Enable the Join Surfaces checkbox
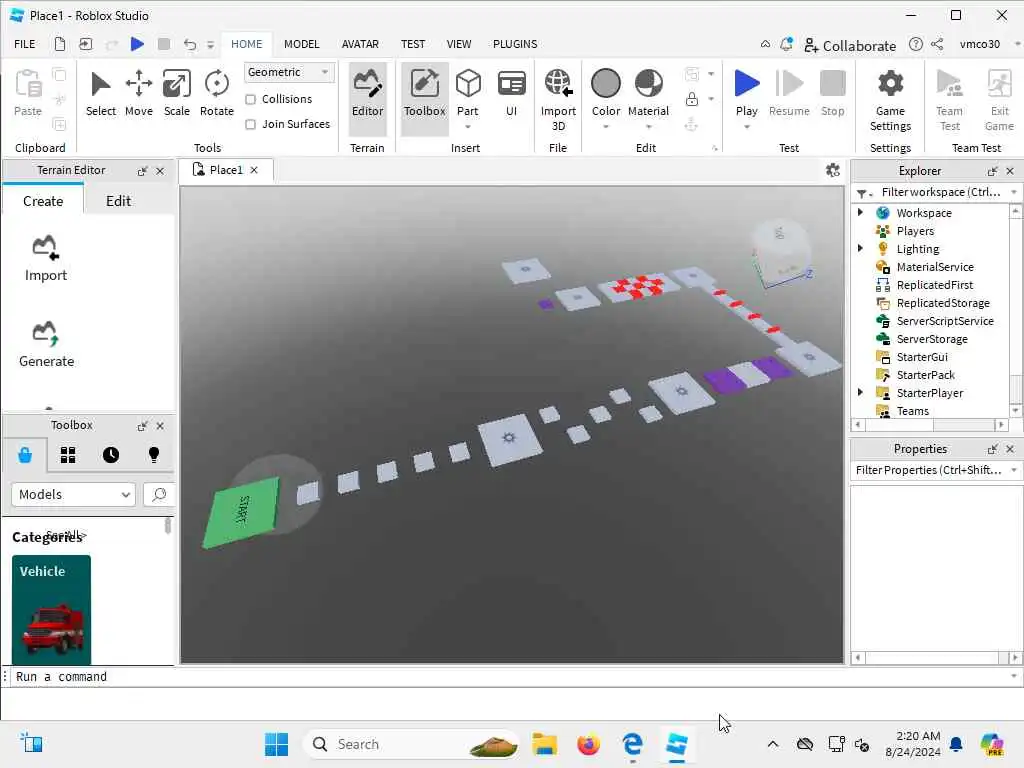Screen dimensions: 1024x768 click(250, 124)
